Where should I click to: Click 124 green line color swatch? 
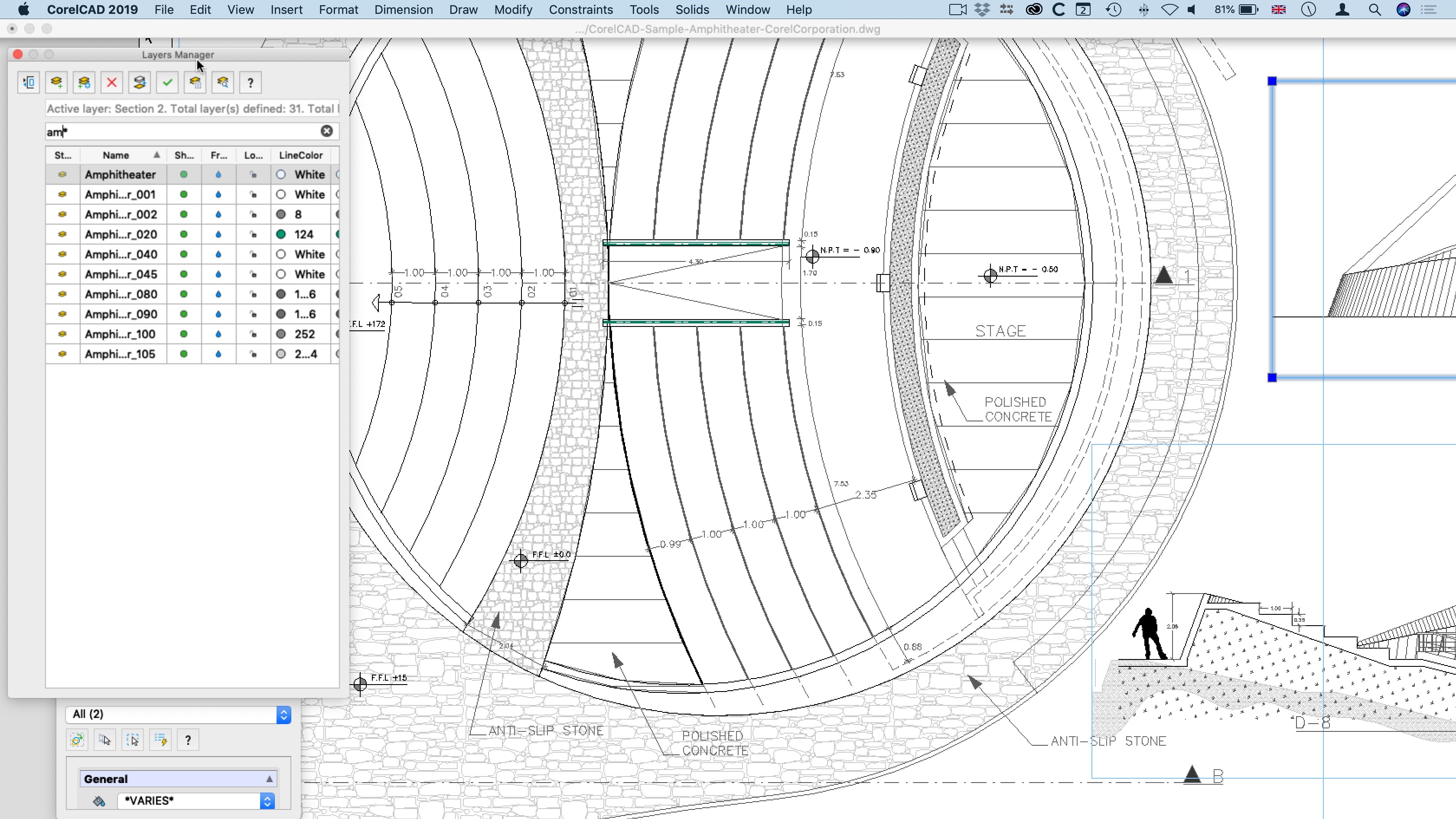(x=281, y=235)
